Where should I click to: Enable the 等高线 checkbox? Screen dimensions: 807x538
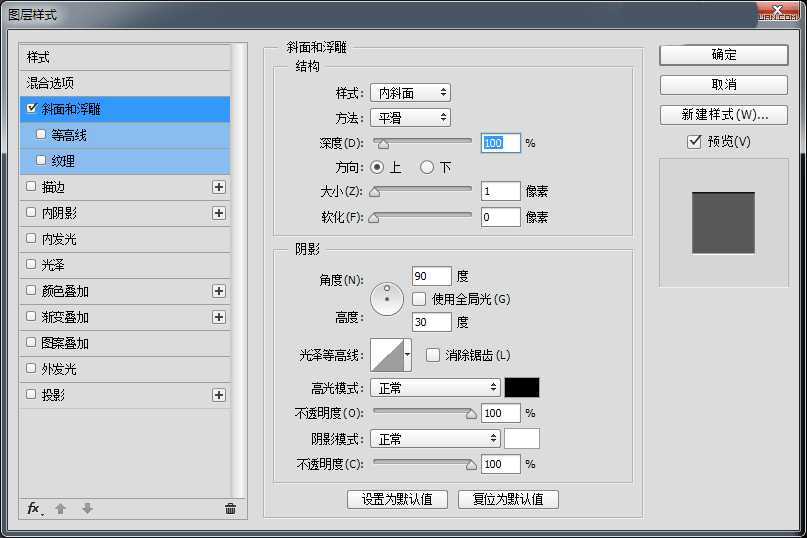tap(41, 134)
